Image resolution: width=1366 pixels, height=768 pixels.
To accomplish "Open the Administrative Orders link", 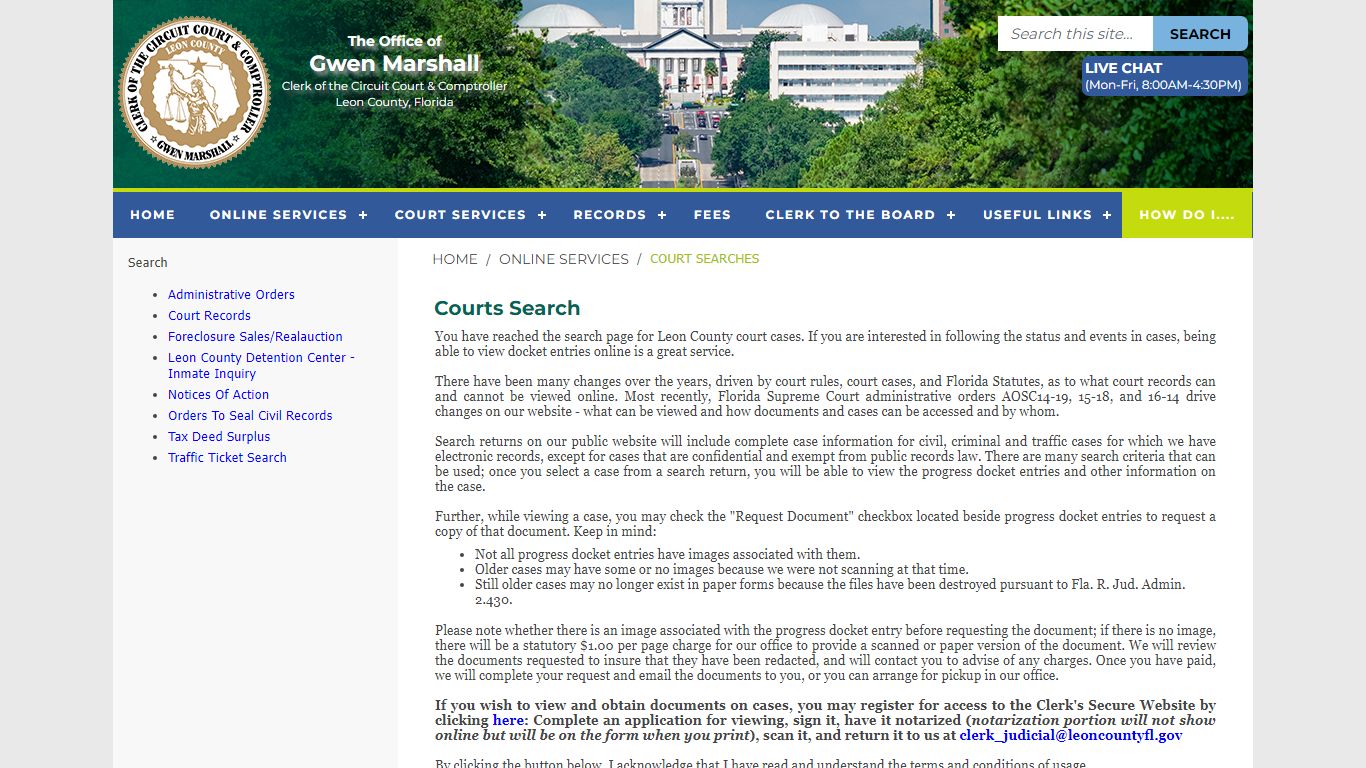I will pyautogui.click(x=231, y=295).
